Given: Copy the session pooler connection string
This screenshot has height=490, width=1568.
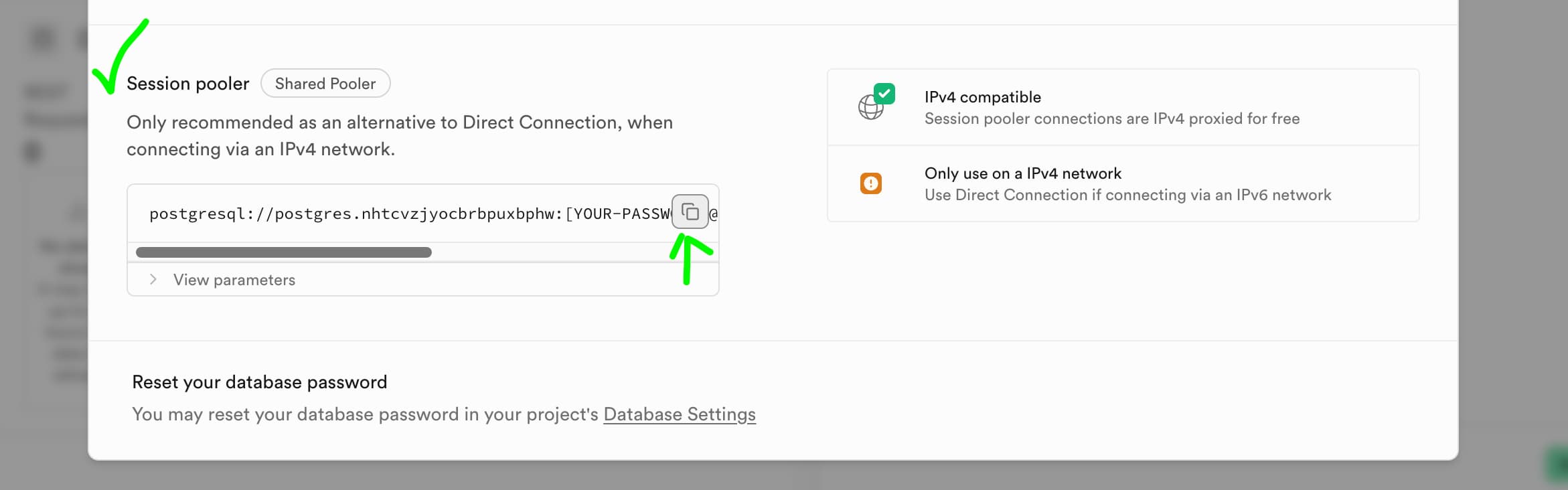Looking at the screenshot, I should coord(690,212).
